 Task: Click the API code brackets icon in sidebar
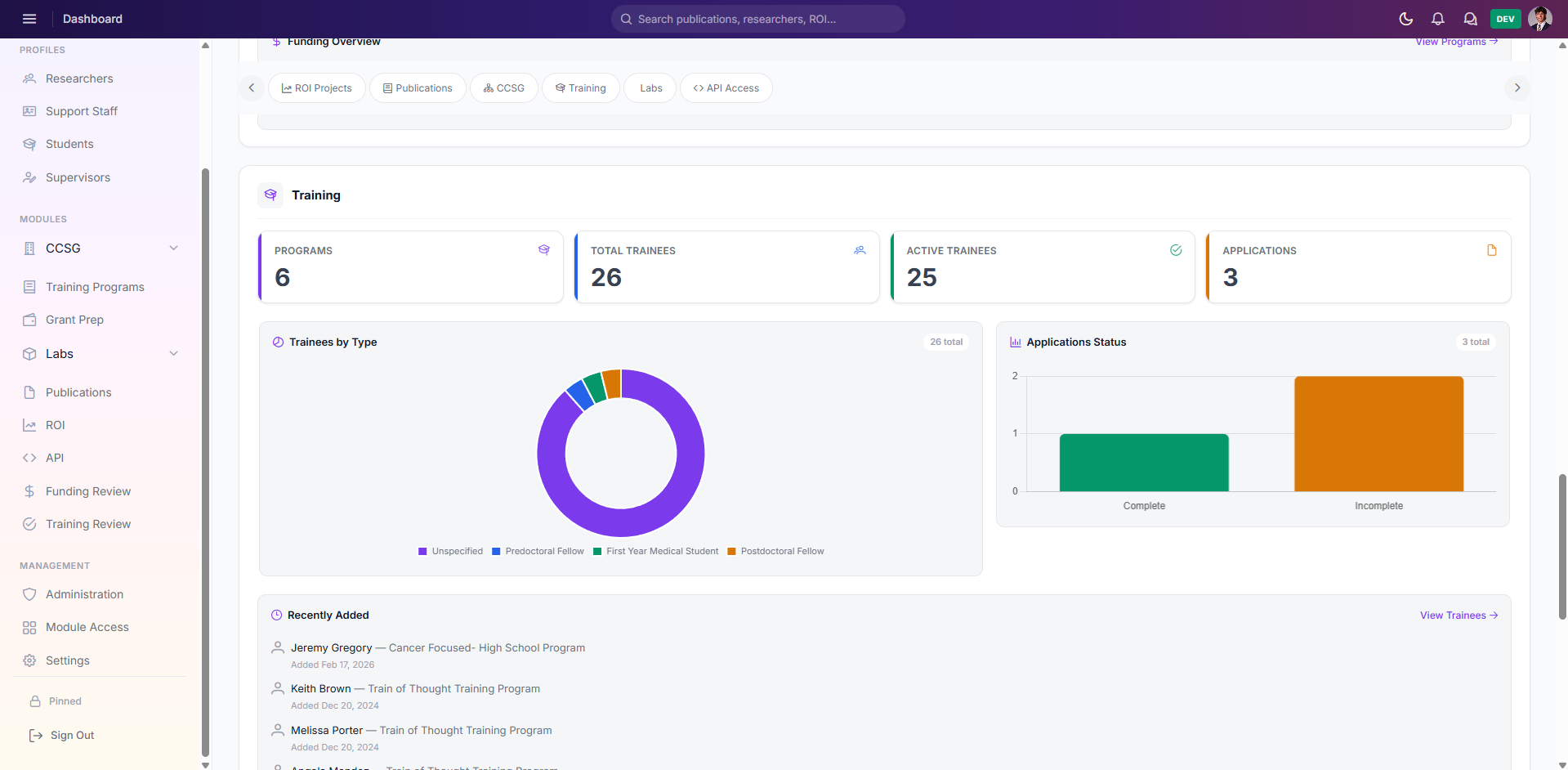point(29,458)
